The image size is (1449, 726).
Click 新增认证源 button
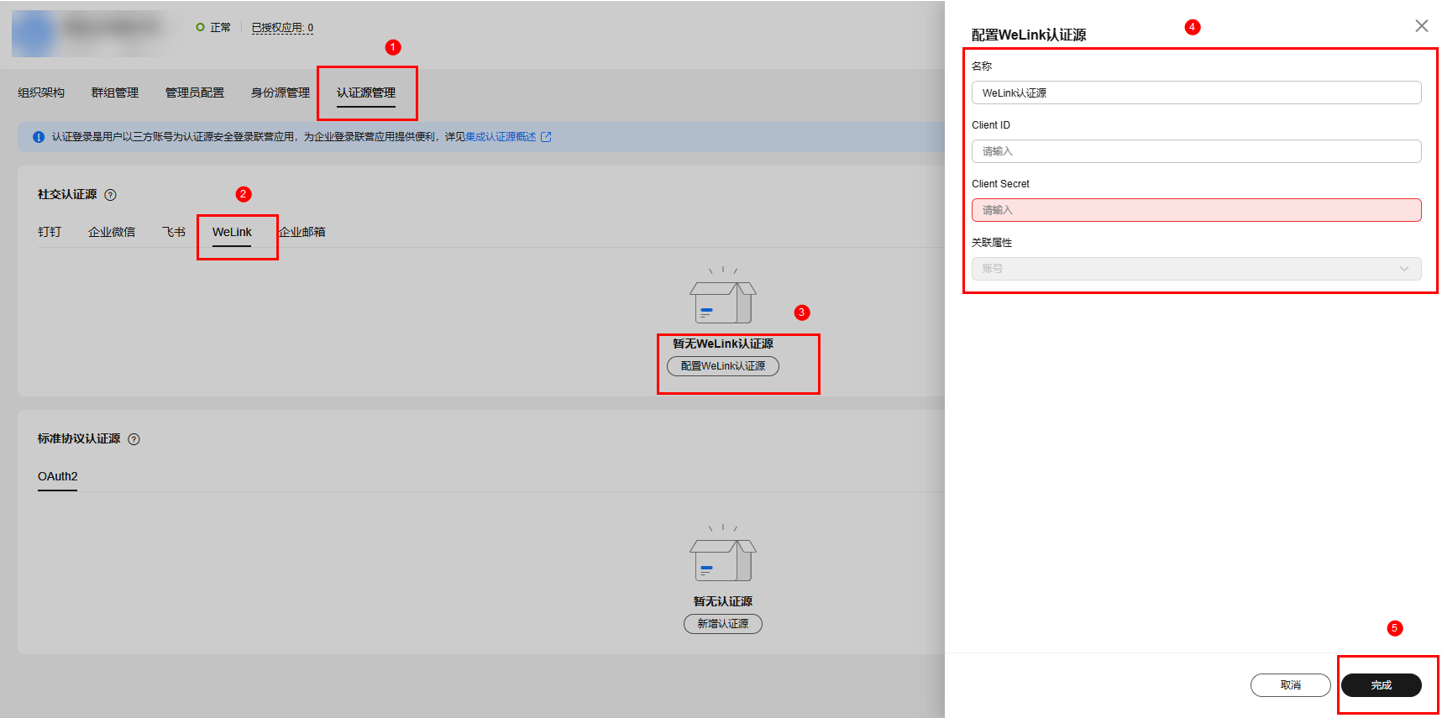[x=723, y=624]
